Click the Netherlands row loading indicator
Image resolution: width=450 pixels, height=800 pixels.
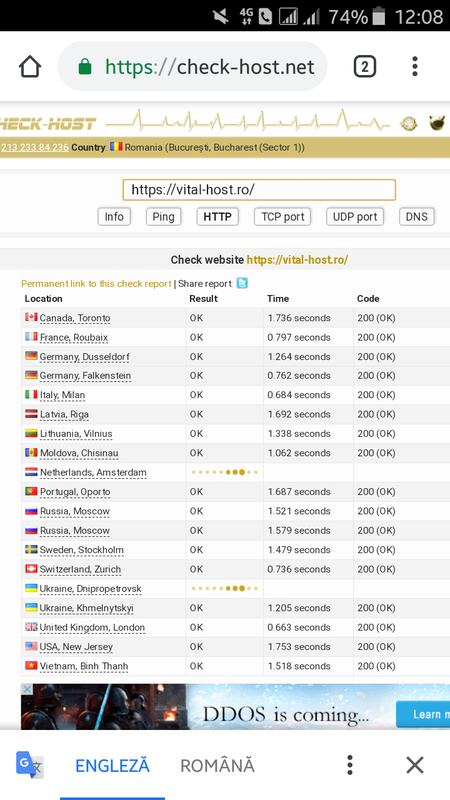point(224,472)
